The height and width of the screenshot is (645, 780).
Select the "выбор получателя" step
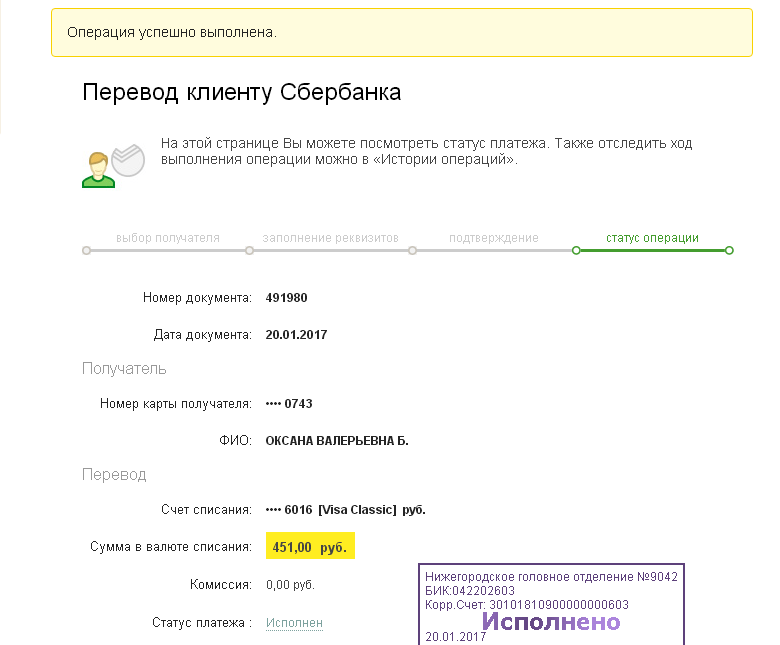168,238
